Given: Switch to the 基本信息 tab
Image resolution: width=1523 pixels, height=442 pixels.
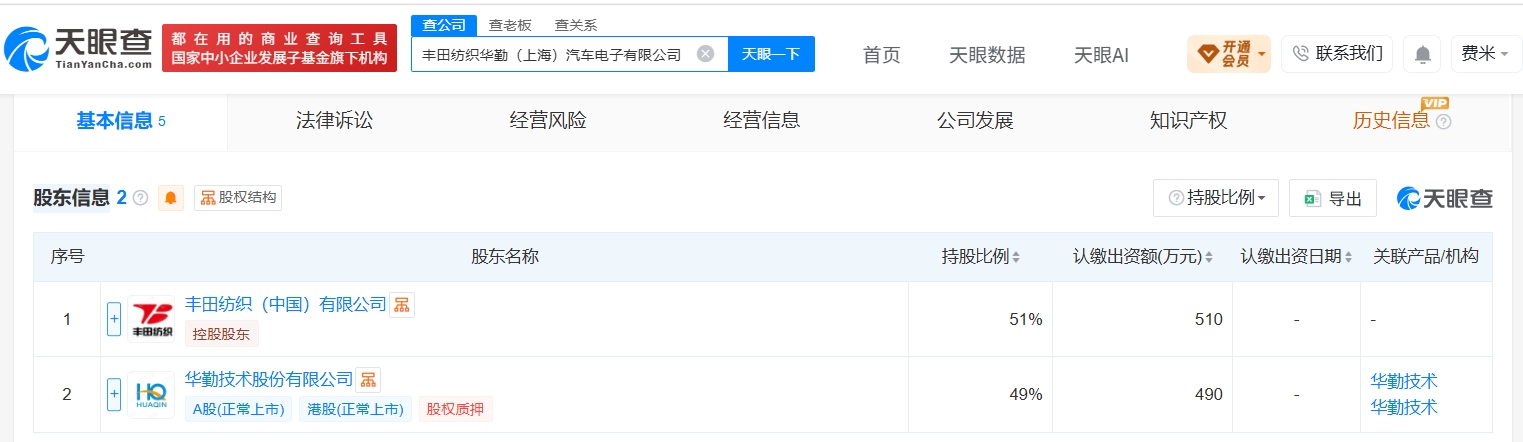Looking at the screenshot, I should tap(121, 121).
